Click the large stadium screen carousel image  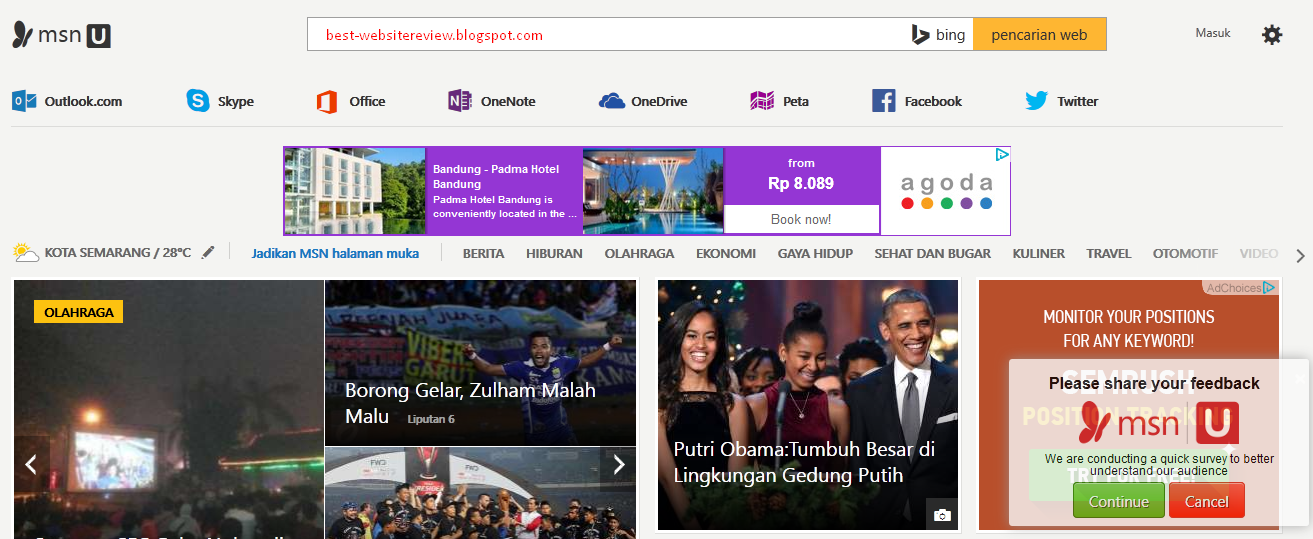[168, 410]
